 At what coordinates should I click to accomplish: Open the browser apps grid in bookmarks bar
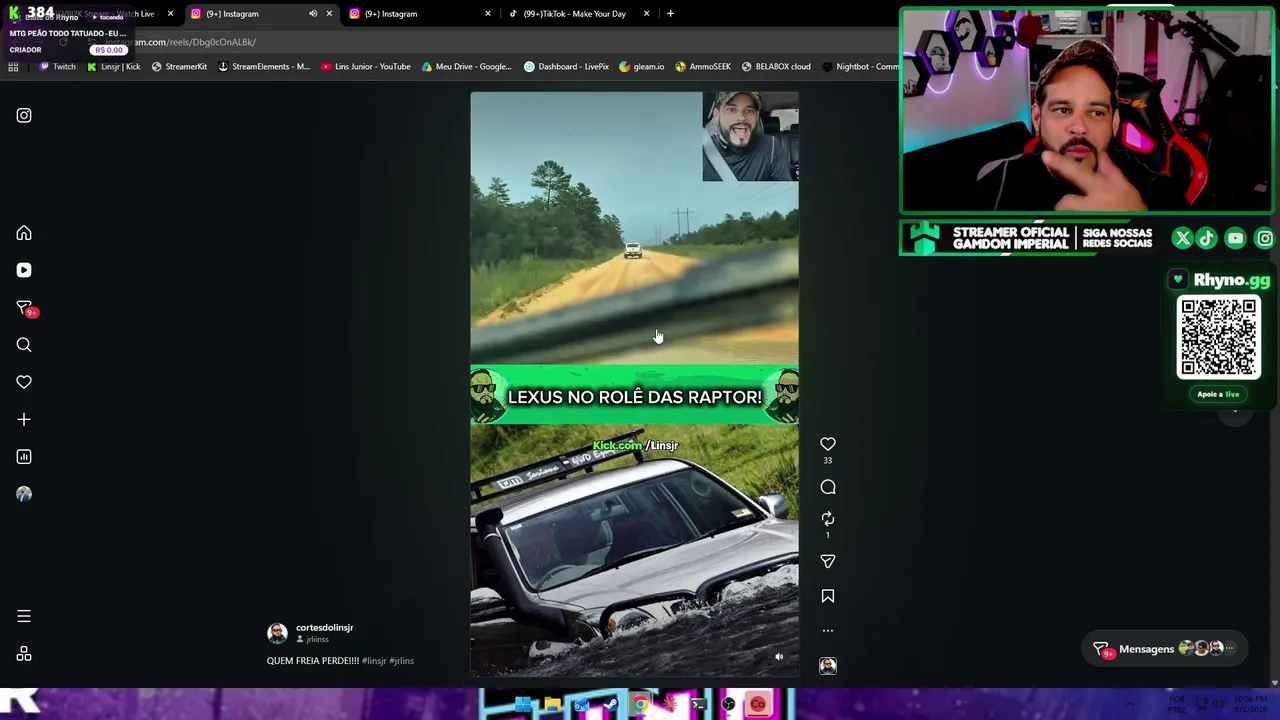[x=13, y=67]
